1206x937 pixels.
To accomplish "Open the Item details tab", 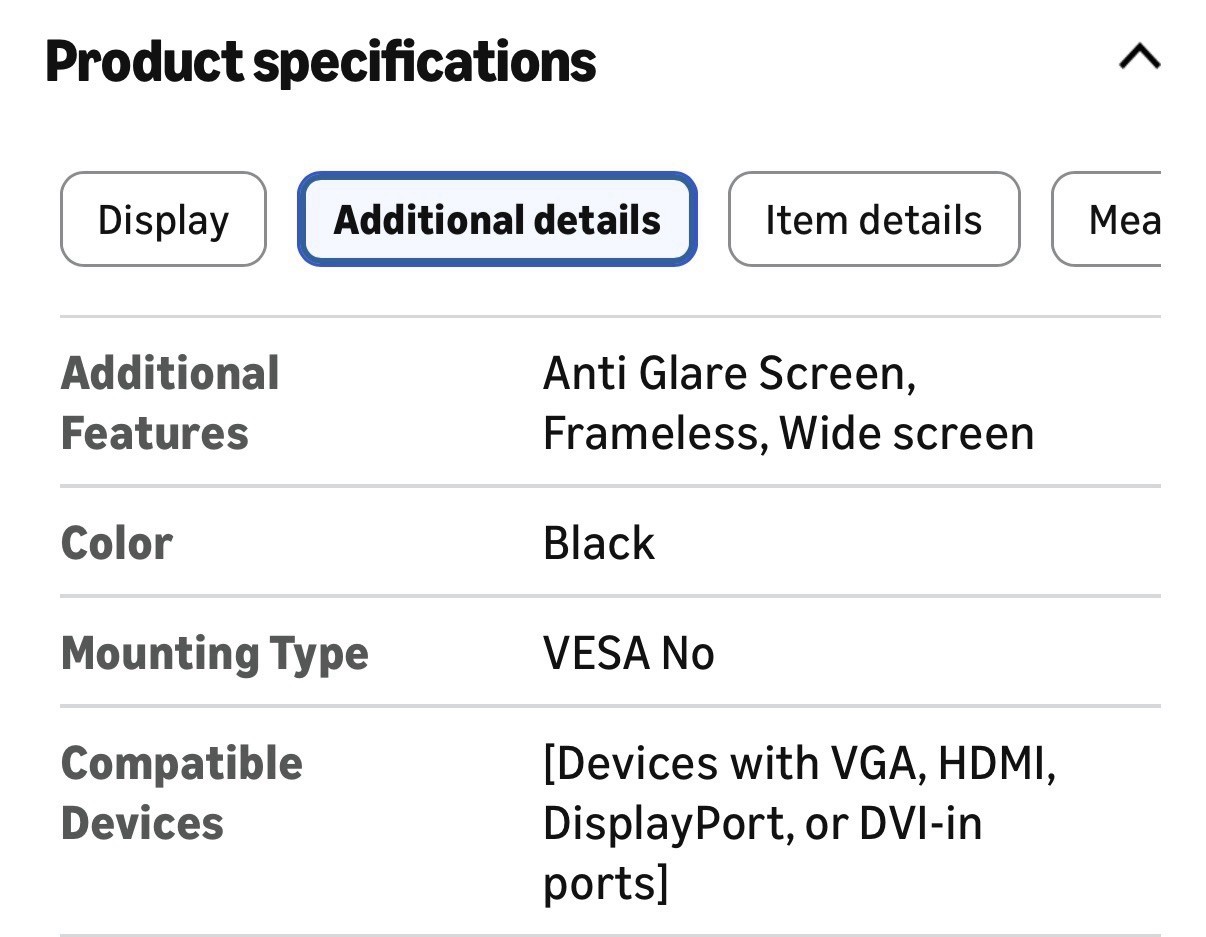I will click(x=873, y=220).
